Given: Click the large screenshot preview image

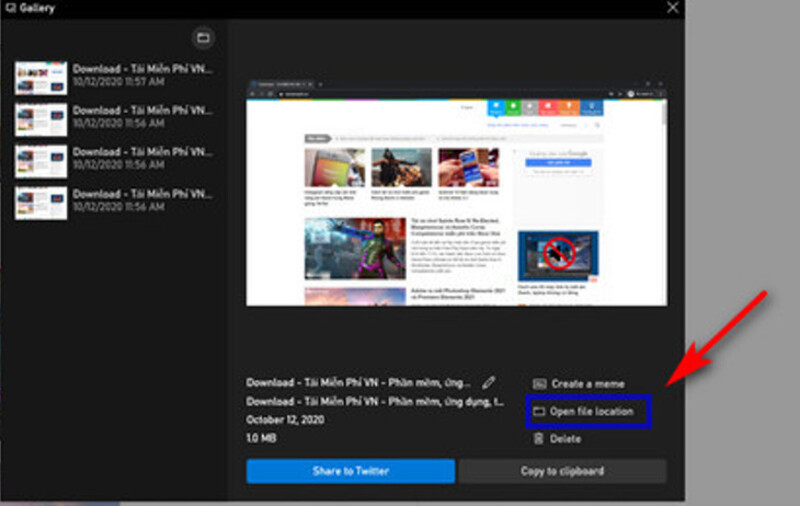Looking at the screenshot, I should [x=456, y=192].
